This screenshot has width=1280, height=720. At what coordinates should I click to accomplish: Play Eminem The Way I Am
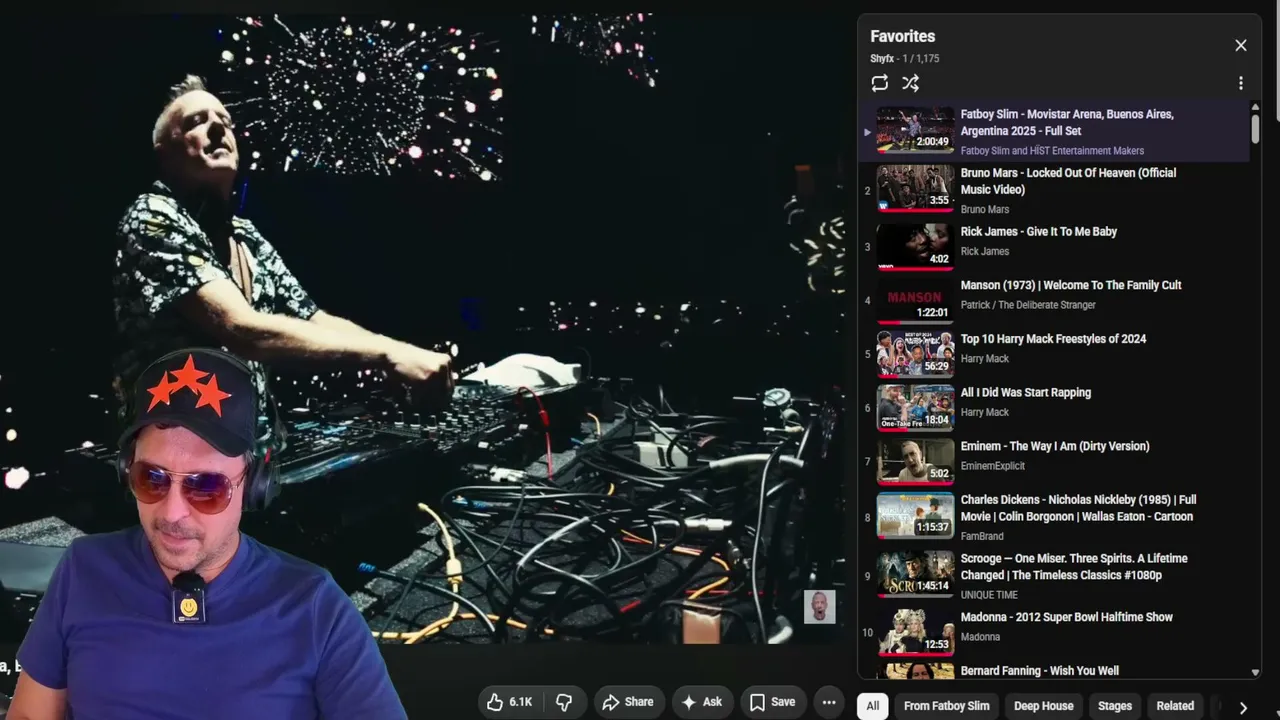[1055, 446]
